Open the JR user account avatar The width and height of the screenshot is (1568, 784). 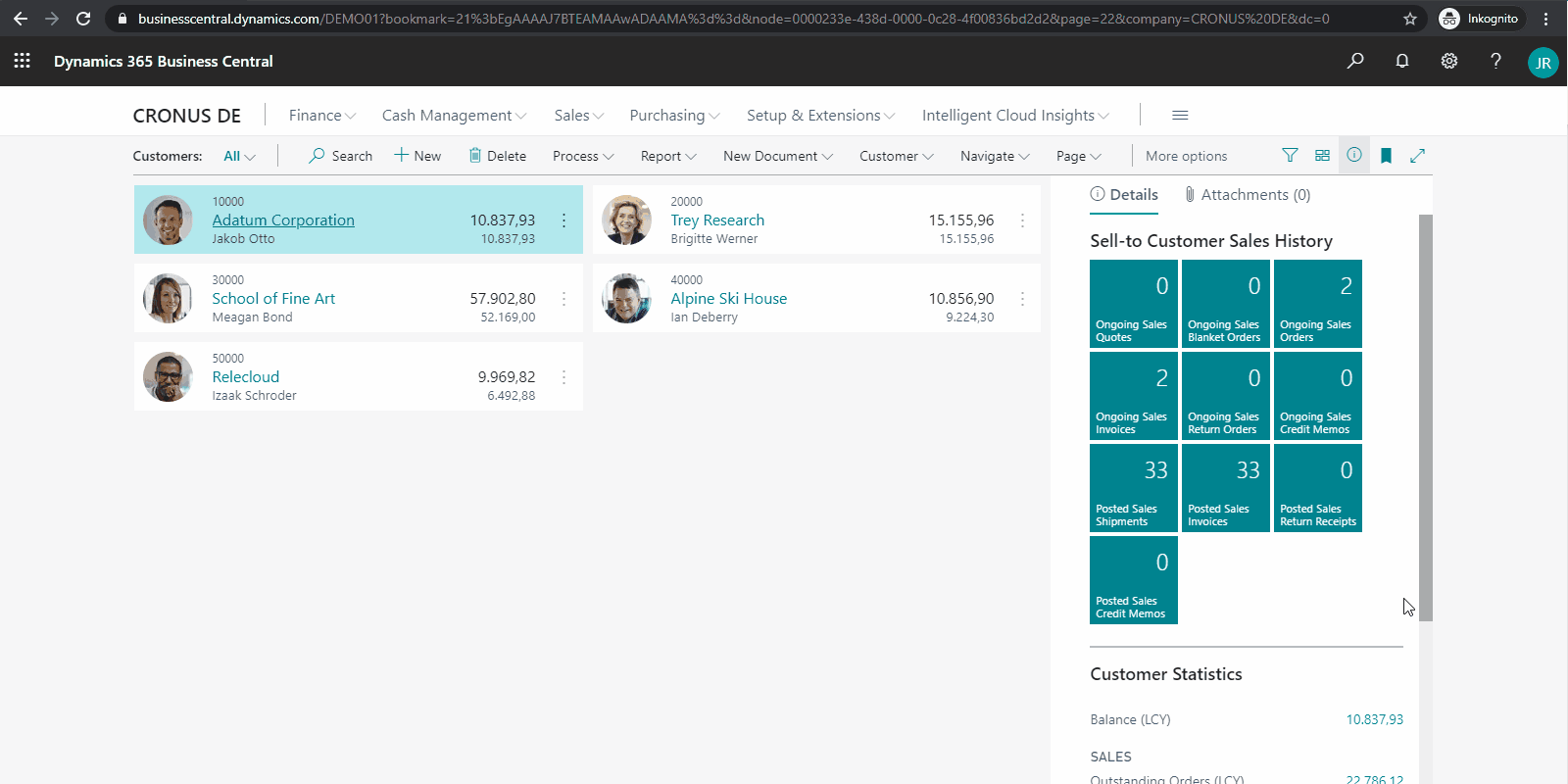pos(1543,63)
